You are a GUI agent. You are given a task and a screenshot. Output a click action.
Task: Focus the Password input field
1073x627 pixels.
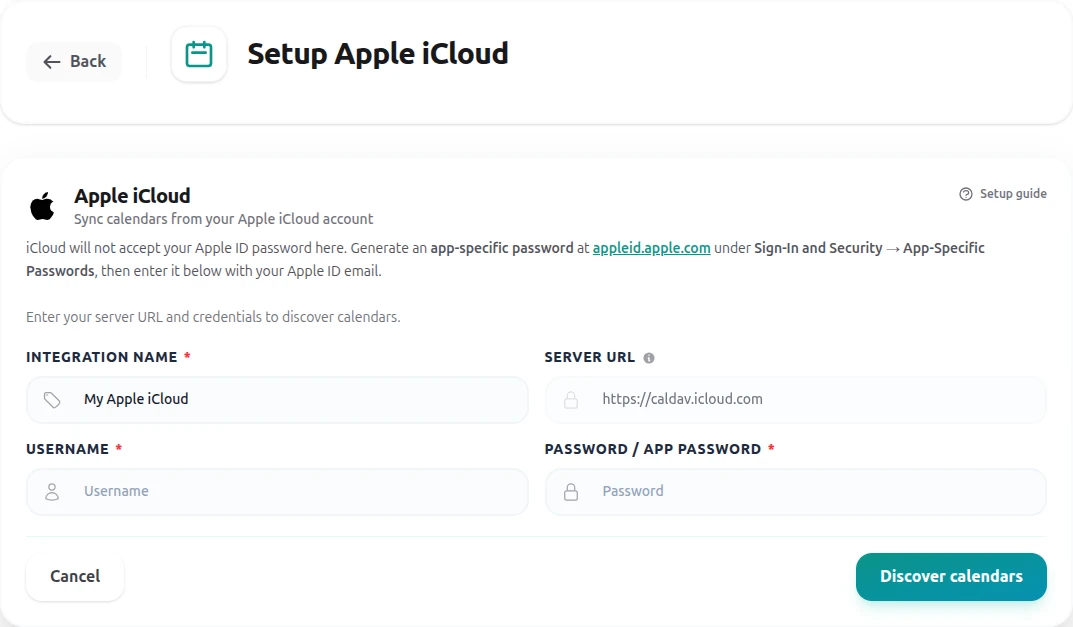(795, 491)
